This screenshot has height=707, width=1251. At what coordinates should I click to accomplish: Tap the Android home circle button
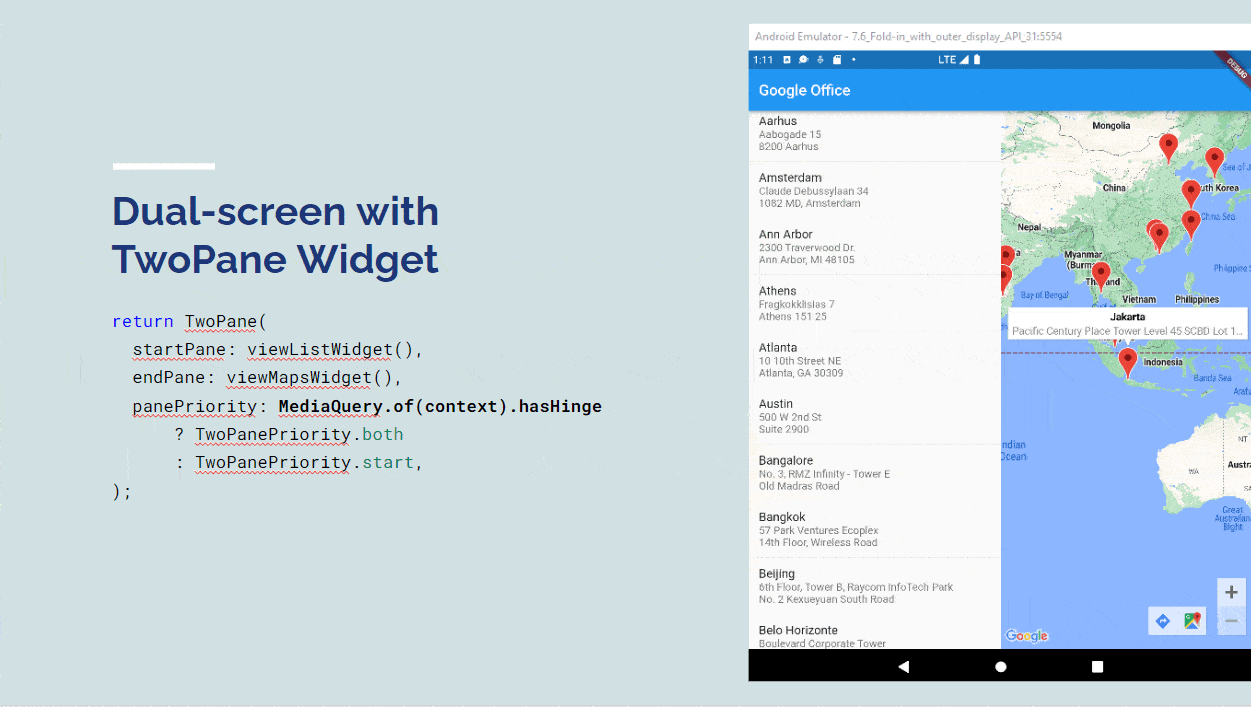coord(1000,666)
